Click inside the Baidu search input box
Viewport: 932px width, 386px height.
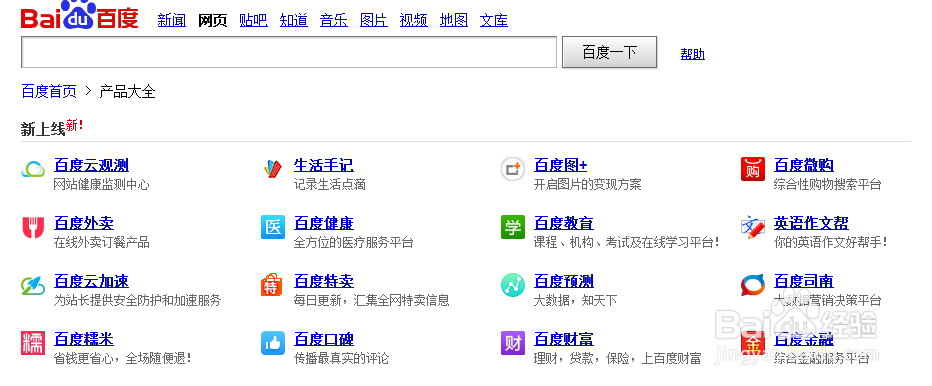tap(289, 52)
